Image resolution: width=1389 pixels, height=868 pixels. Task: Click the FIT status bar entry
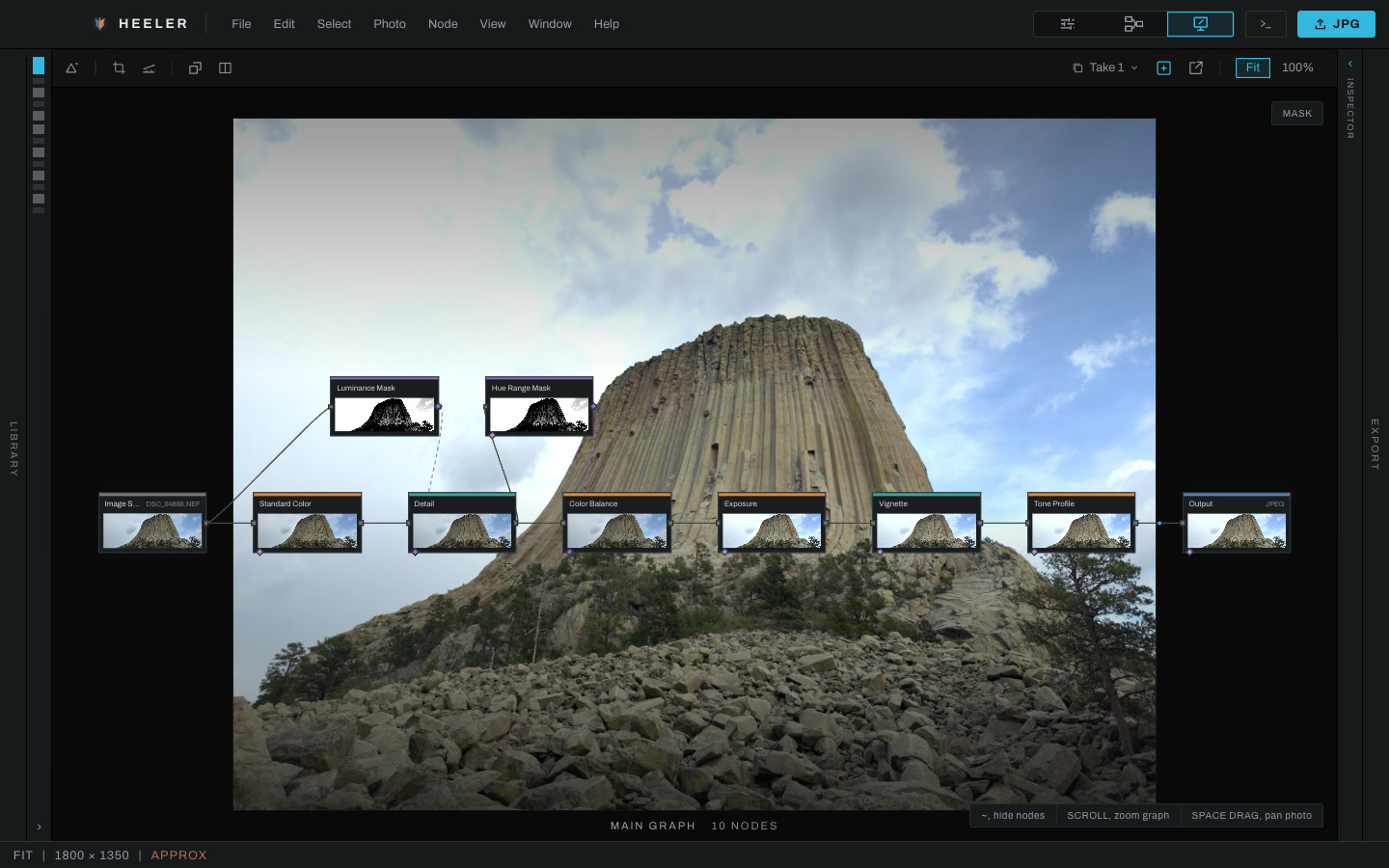23,855
